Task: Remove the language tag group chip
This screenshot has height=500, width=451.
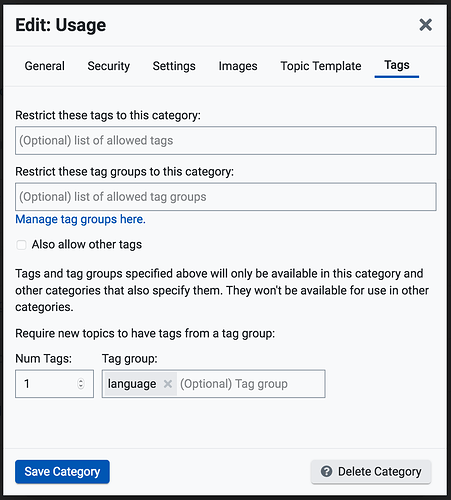Action: pyautogui.click(x=168, y=384)
